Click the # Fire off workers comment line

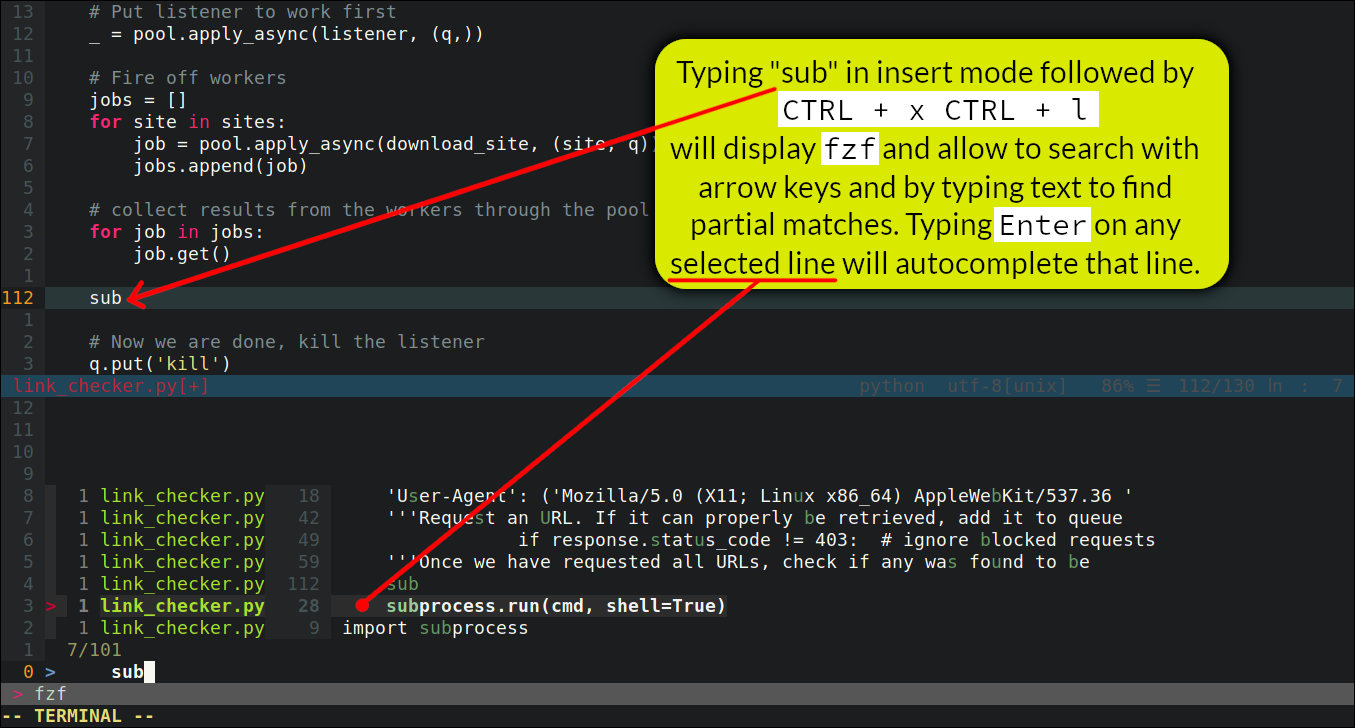(185, 77)
